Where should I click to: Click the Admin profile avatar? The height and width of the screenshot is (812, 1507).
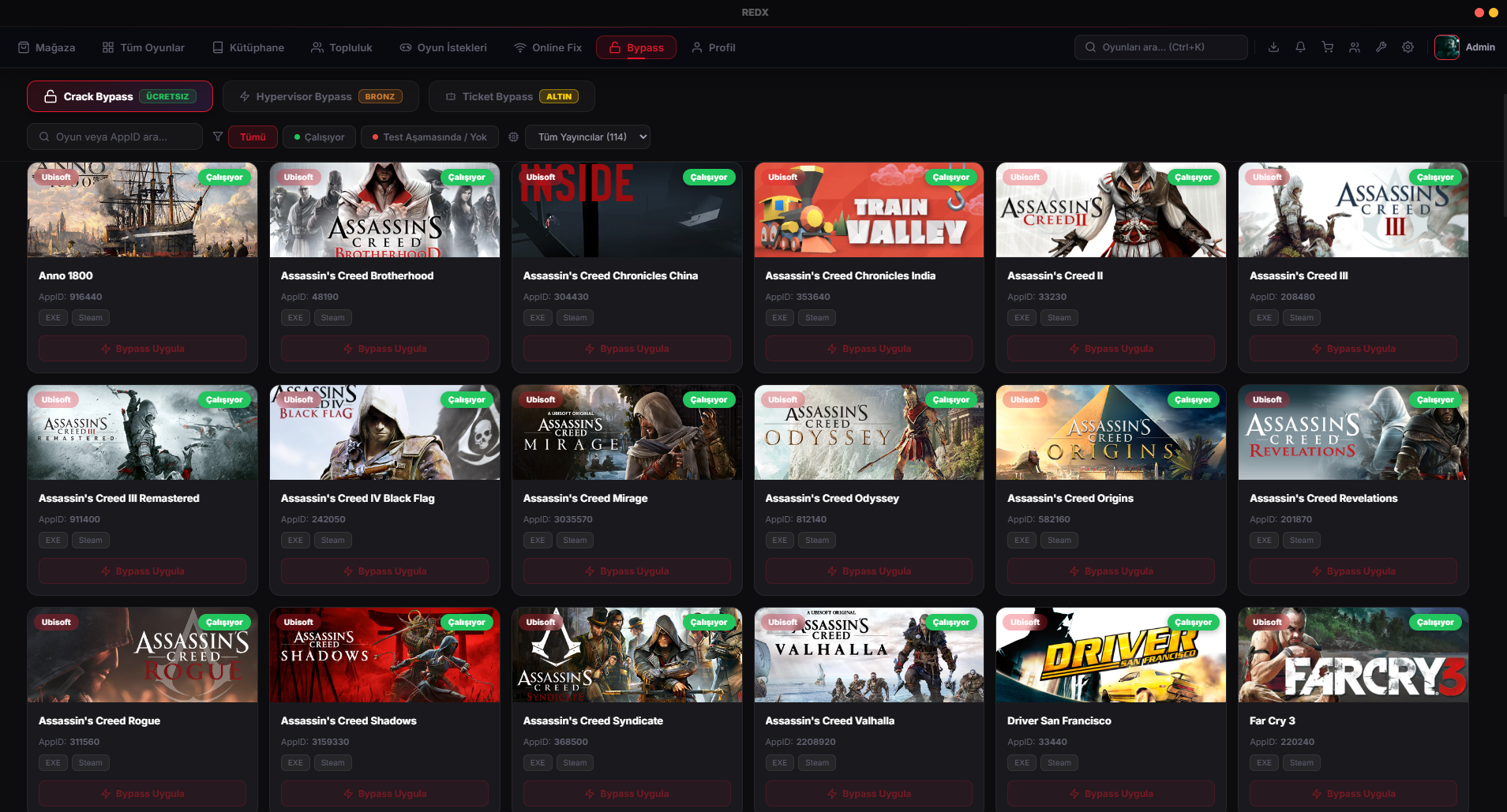coord(1447,47)
